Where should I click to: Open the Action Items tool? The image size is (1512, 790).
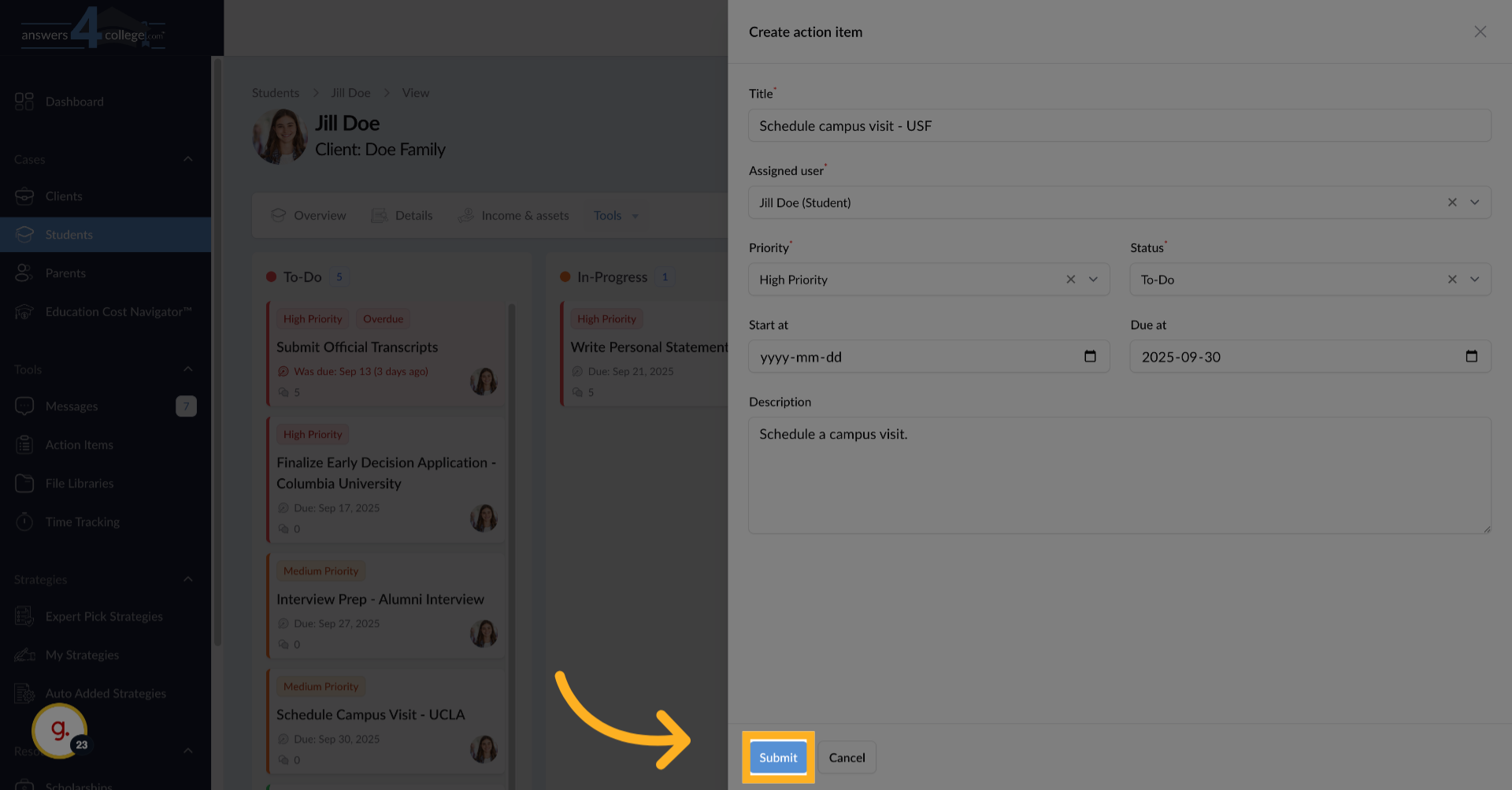click(78, 444)
